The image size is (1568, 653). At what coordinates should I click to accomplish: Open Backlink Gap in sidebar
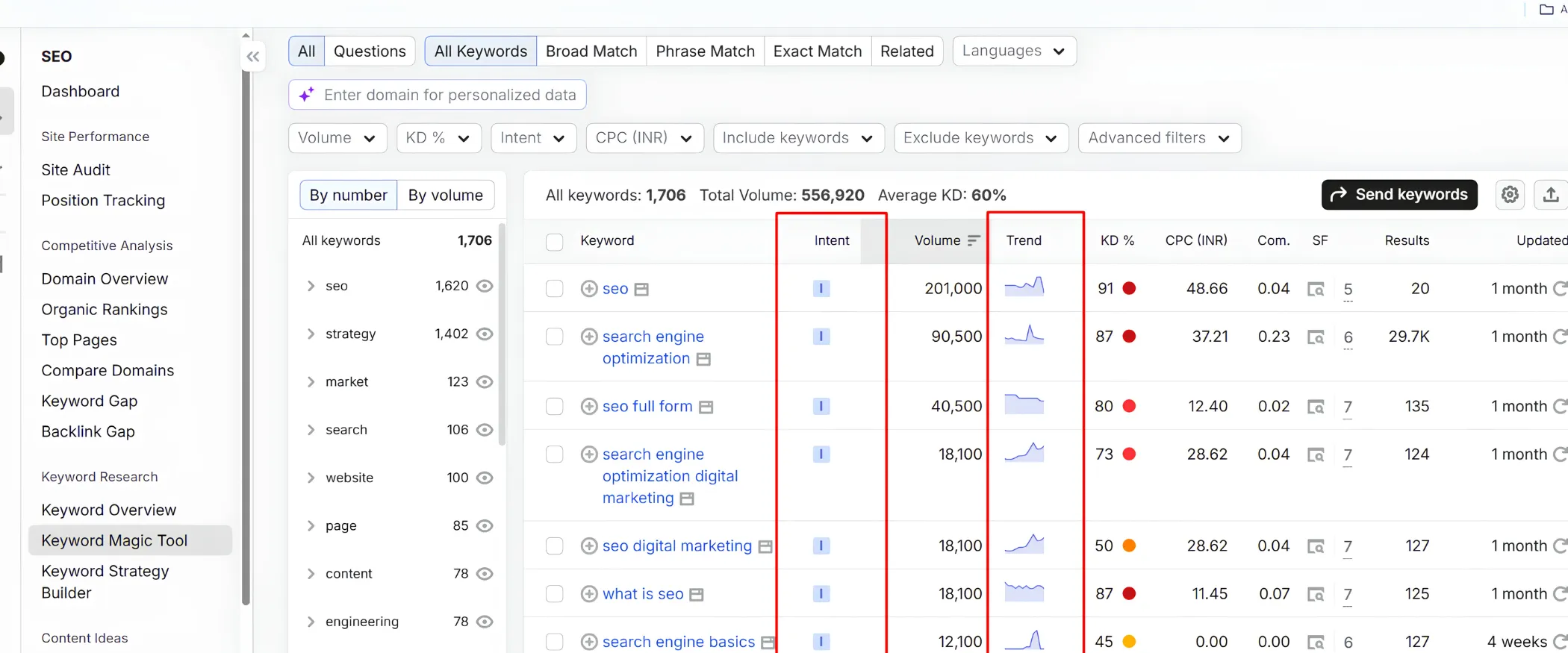pyautogui.click(x=87, y=431)
